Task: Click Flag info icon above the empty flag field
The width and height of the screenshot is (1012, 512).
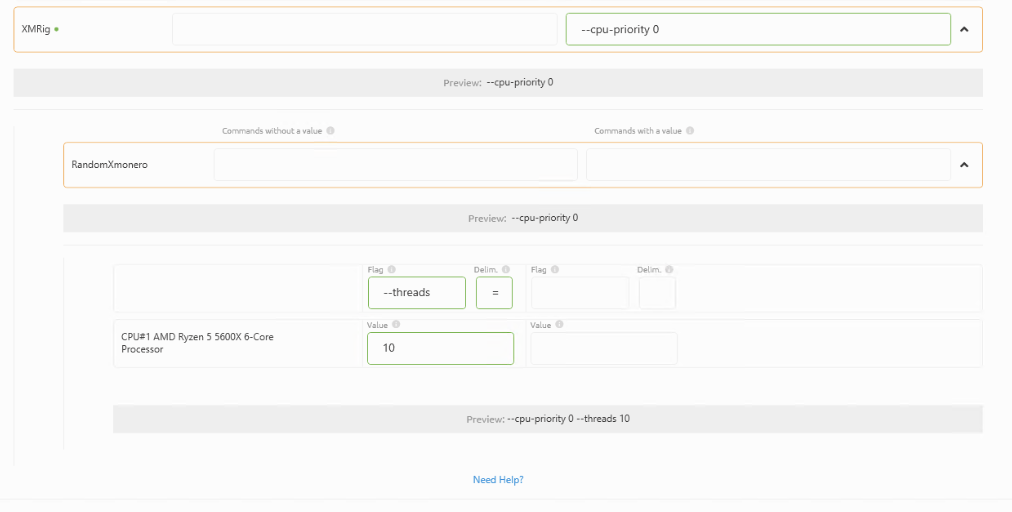Action: tap(554, 269)
